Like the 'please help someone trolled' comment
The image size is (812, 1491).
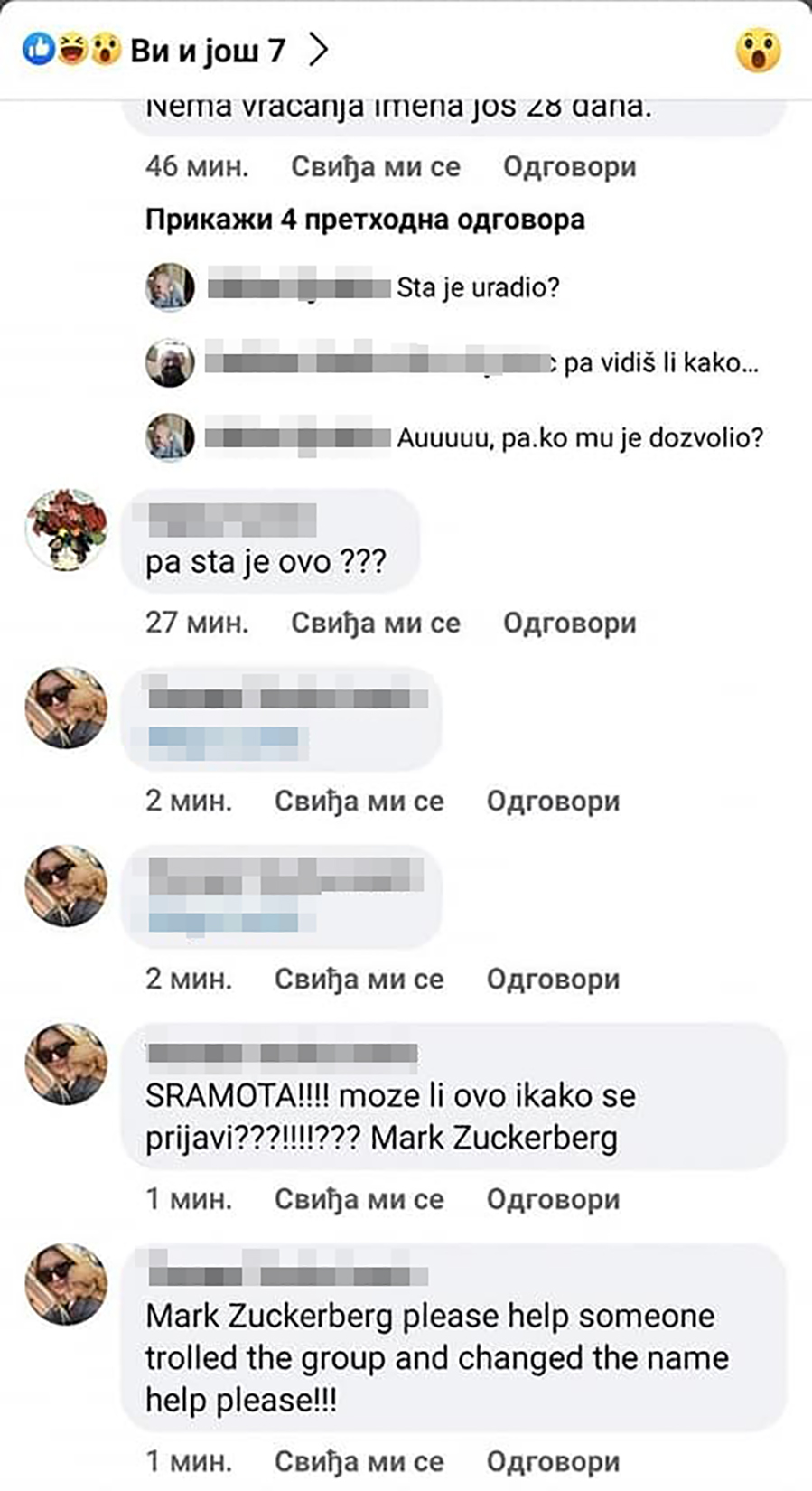(359, 1462)
